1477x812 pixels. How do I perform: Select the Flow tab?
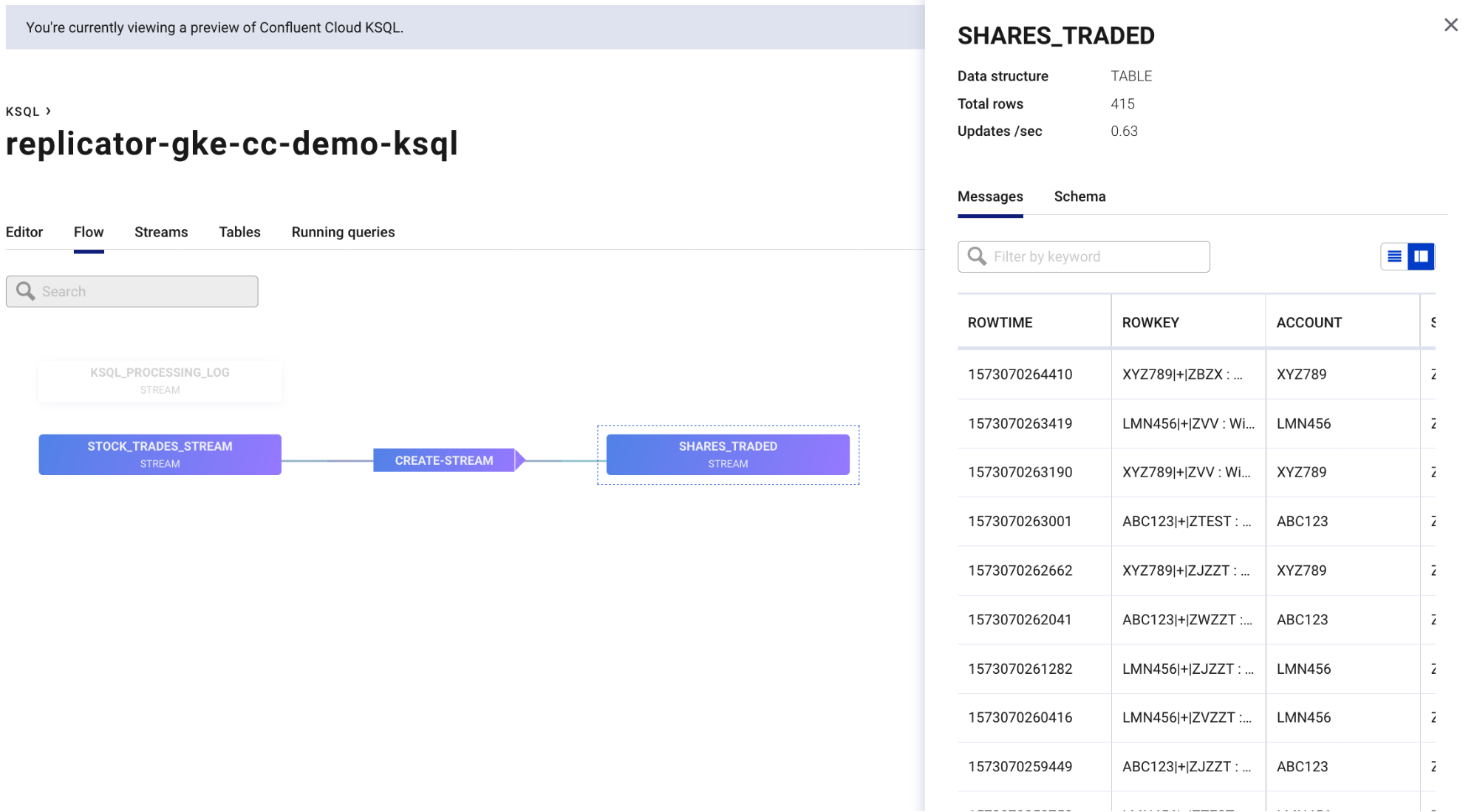(x=89, y=232)
